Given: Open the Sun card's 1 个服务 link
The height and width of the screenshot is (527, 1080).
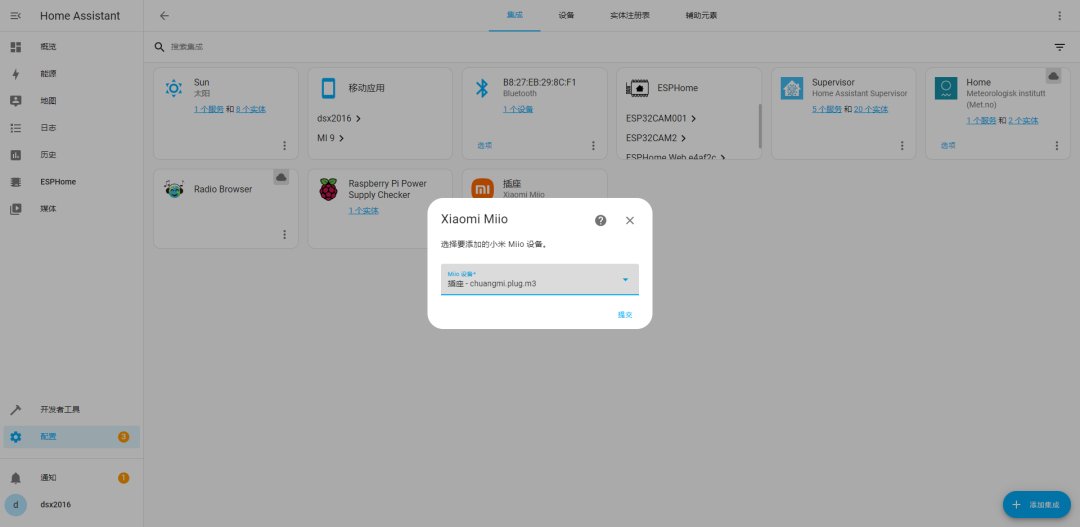Looking at the screenshot, I should (x=209, y=110).
